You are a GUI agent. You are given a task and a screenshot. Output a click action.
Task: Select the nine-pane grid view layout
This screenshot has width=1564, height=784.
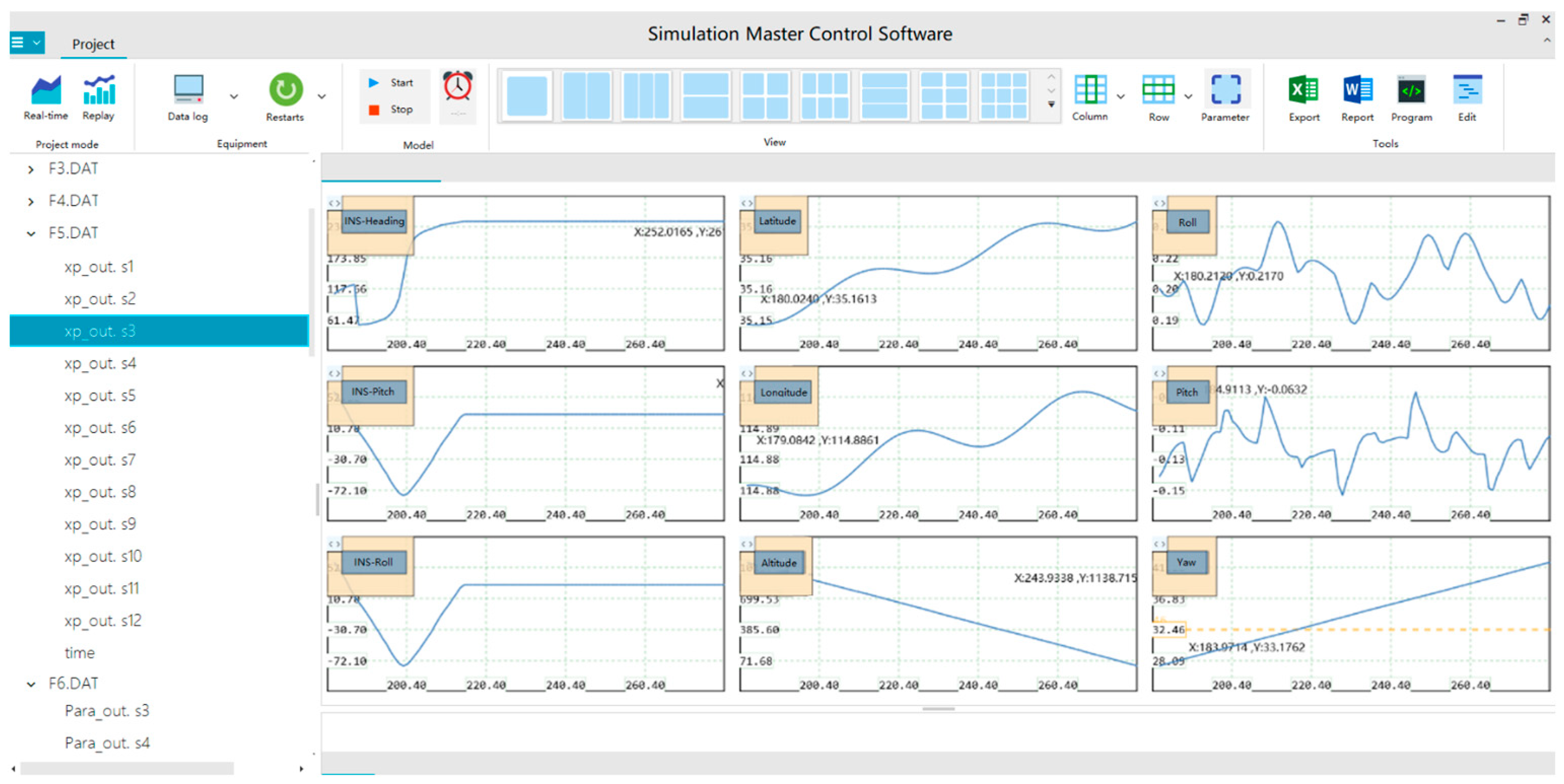click(1003, 96)
